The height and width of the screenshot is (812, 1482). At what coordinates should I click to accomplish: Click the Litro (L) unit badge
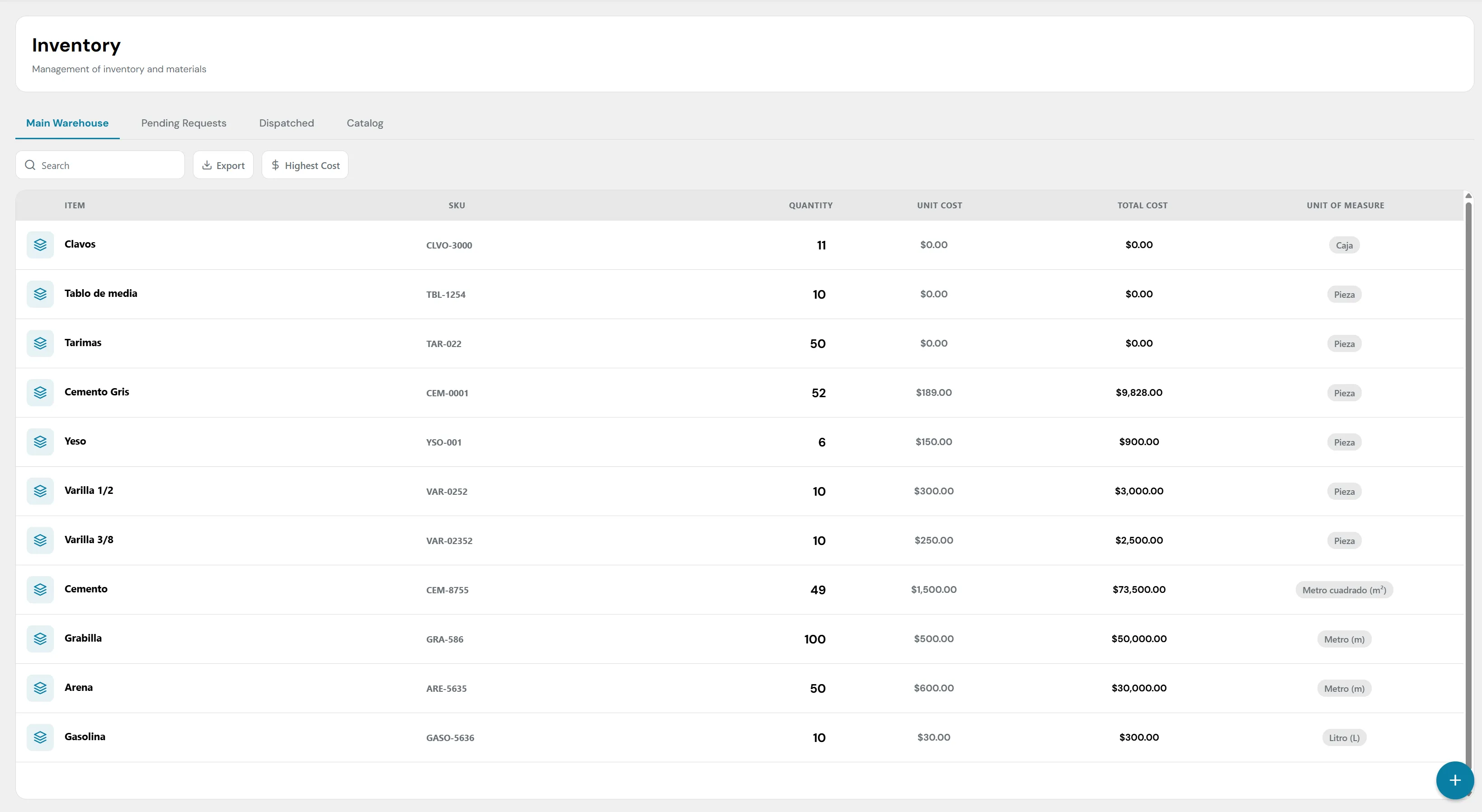(x=1345, y=738)
